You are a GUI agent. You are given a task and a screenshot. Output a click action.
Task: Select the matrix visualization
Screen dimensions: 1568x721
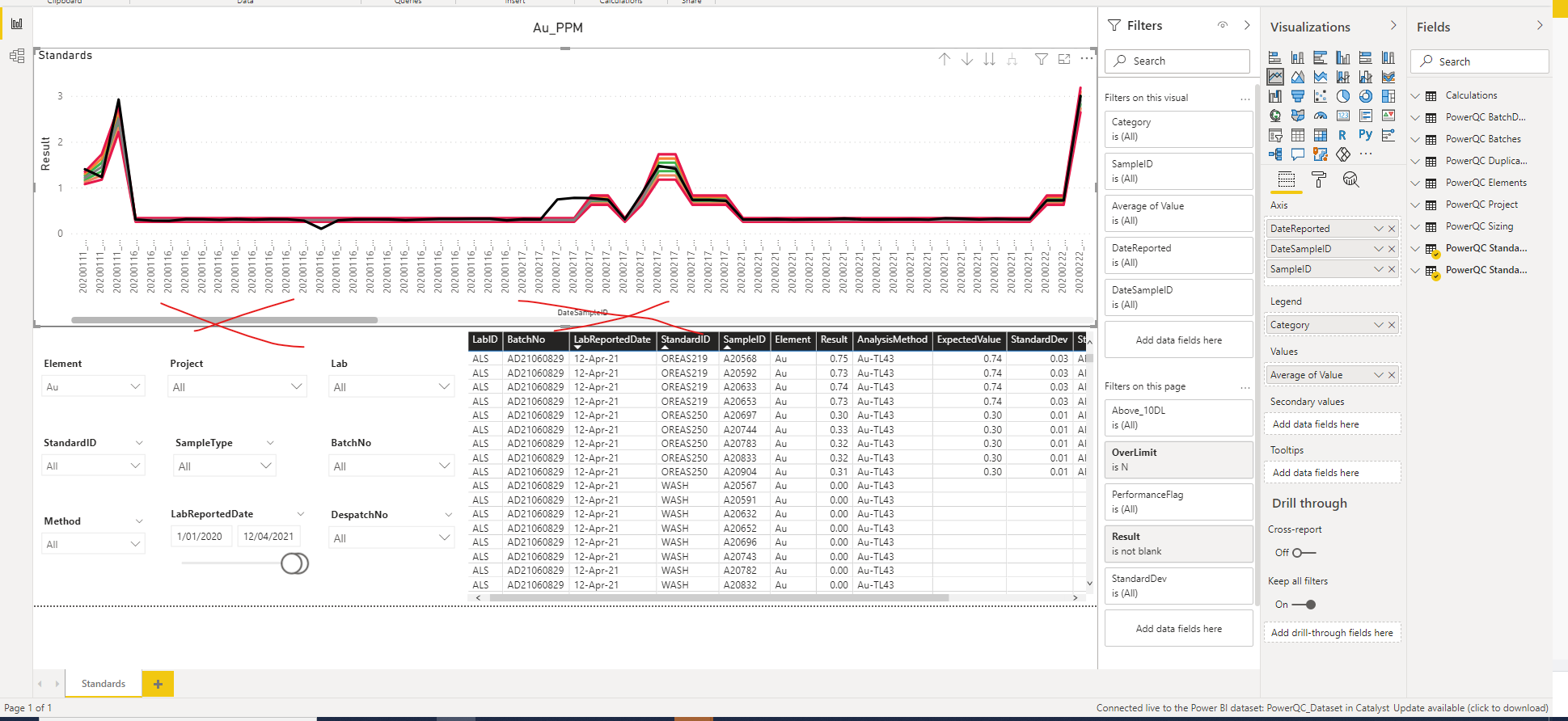pos(1321,135)
